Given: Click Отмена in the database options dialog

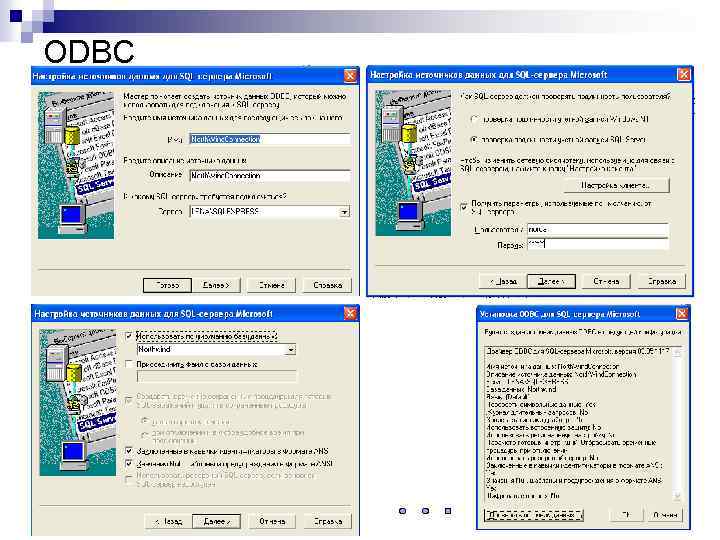Looking at the screenshot, I should tap(272, 522).
